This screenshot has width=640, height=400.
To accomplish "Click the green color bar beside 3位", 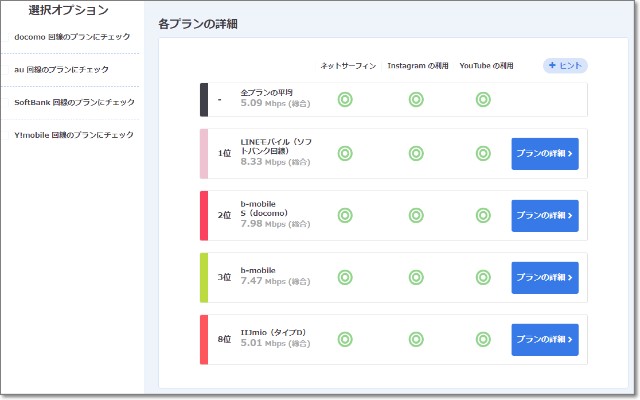I will pyautogui.click(x=204, y=277).
